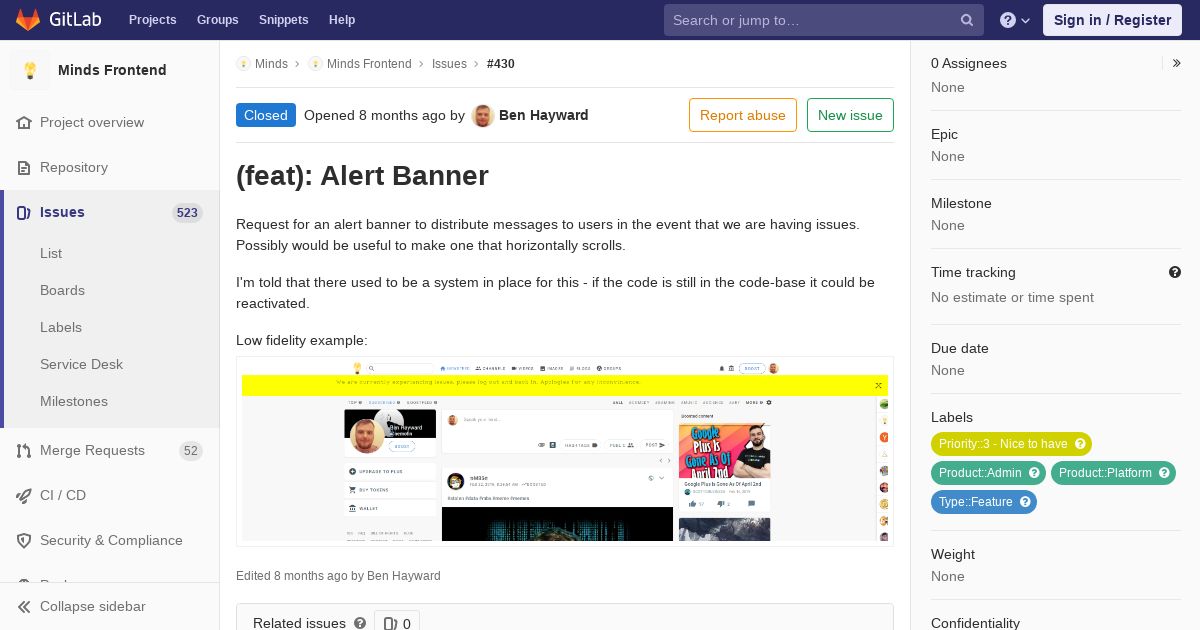The width and height of the screenshot is (1200, 630).
Task: Open issues Labels submenu
Action: pyautogui.click(x=61, y=328)
